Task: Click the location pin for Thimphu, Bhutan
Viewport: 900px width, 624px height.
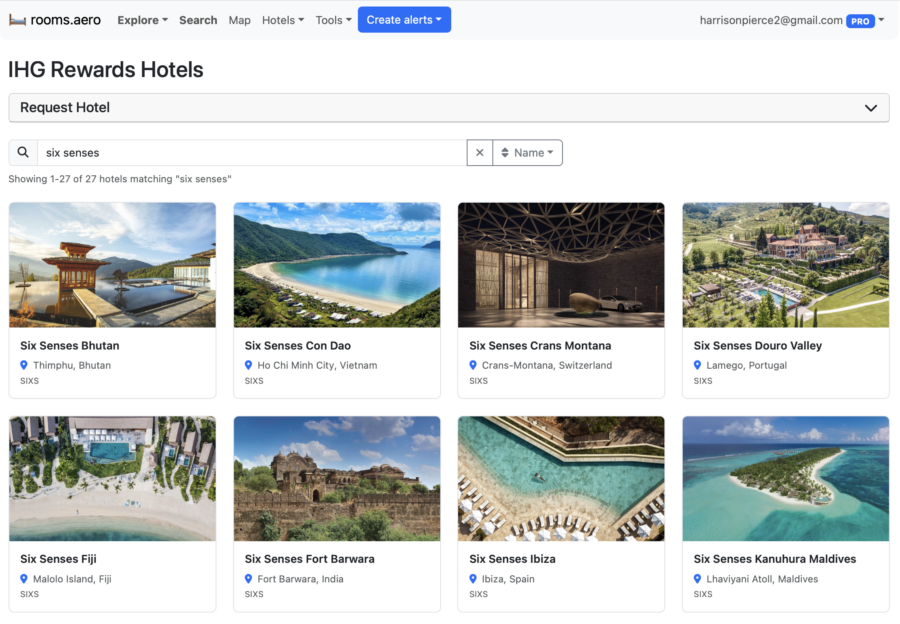Action: [x=24, y=365]
